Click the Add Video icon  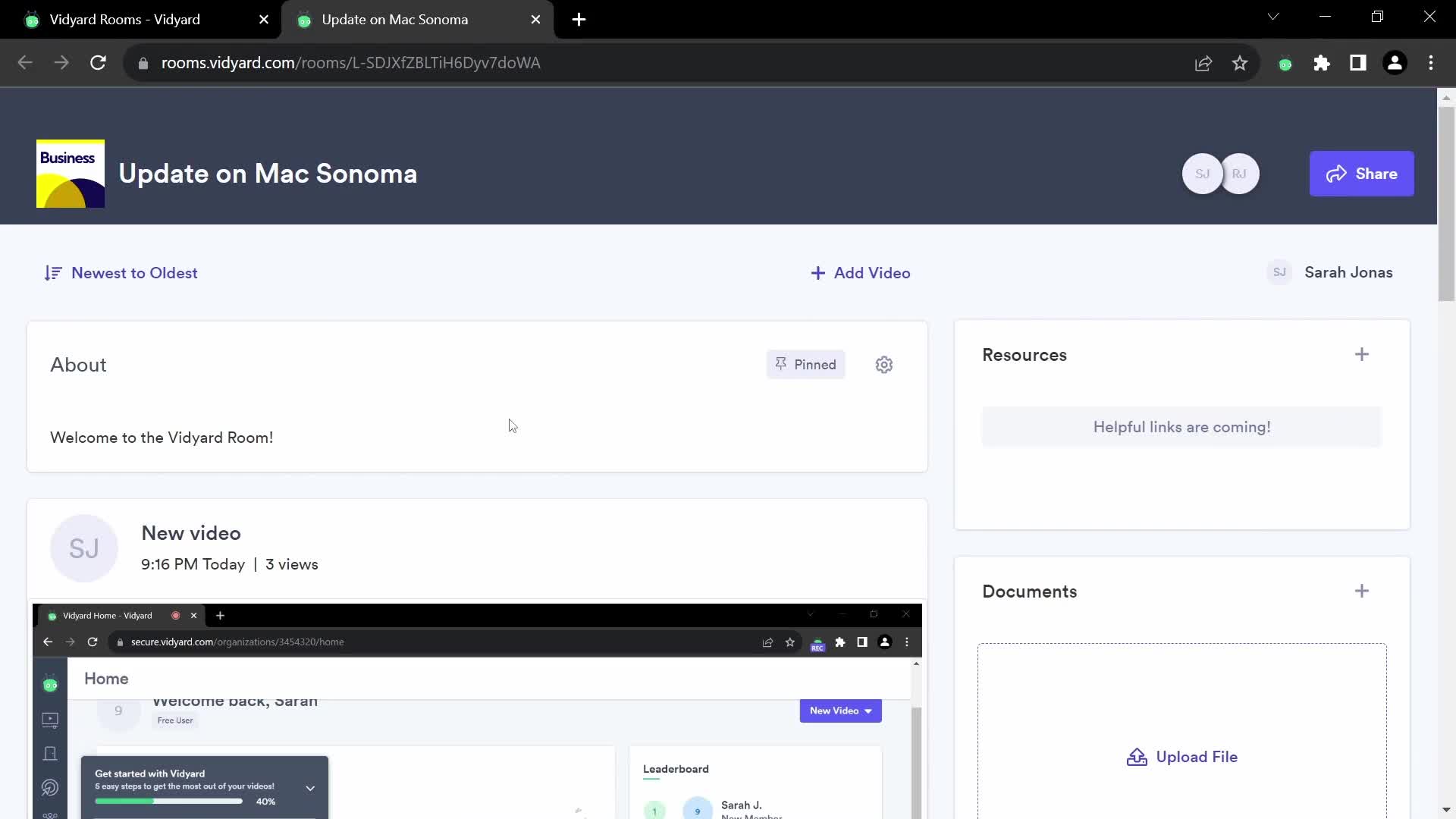pos(818,273)
